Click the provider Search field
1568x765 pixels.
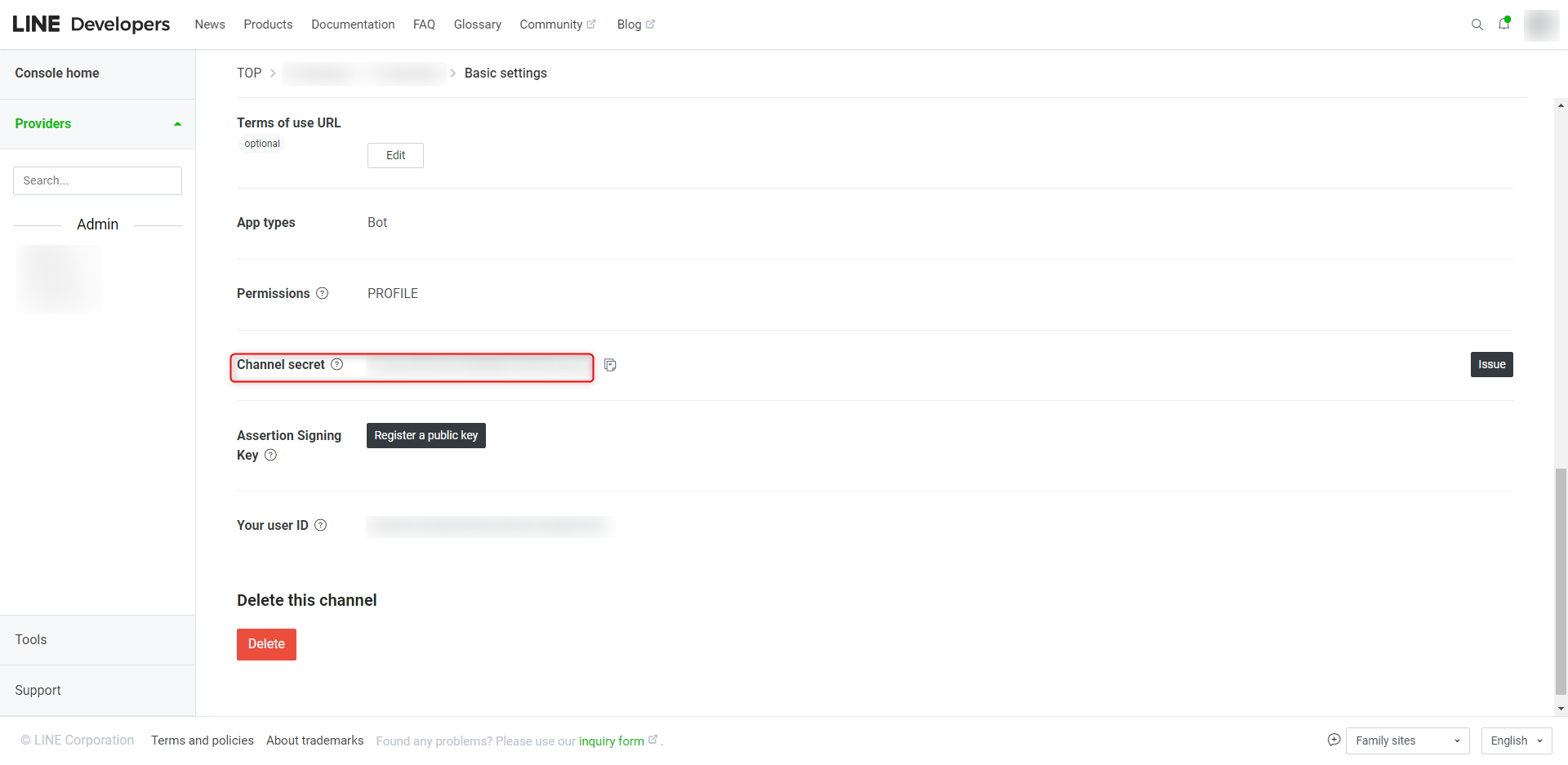tap(97, 180)
